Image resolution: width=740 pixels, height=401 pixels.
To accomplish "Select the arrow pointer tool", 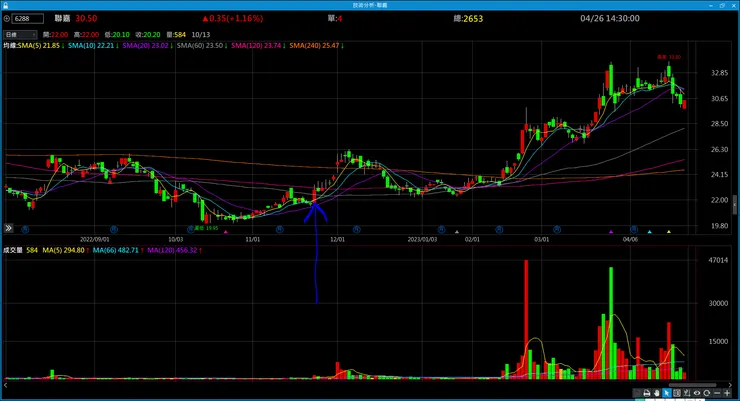I will pyautogui.click(x=666, y=393).
